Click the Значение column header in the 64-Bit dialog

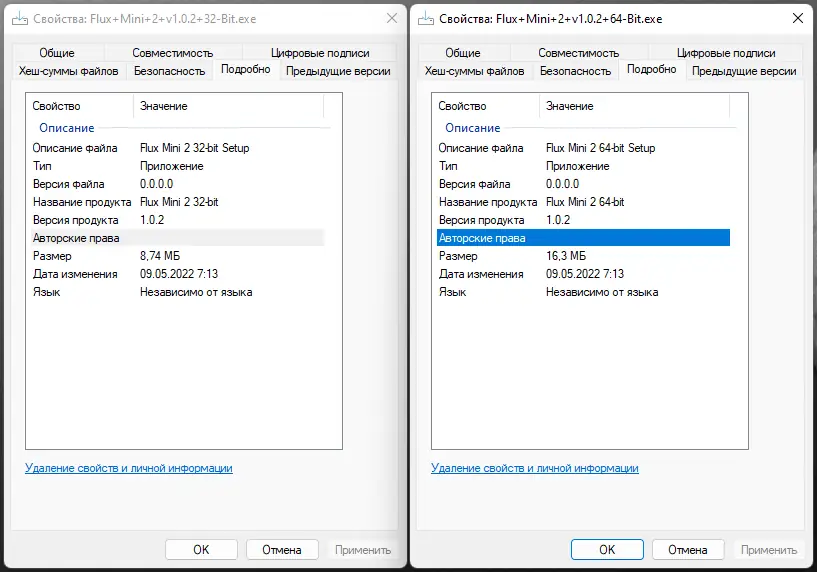pyautogui.click(x=570, y=106)
